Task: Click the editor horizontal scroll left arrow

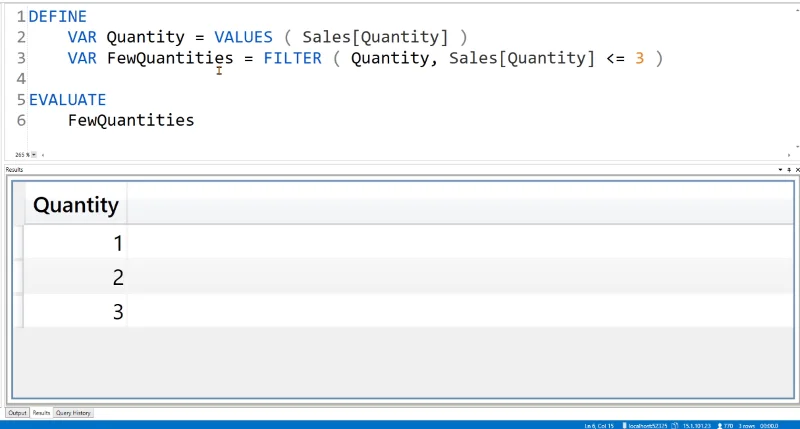Action: (x=43, y=155)
